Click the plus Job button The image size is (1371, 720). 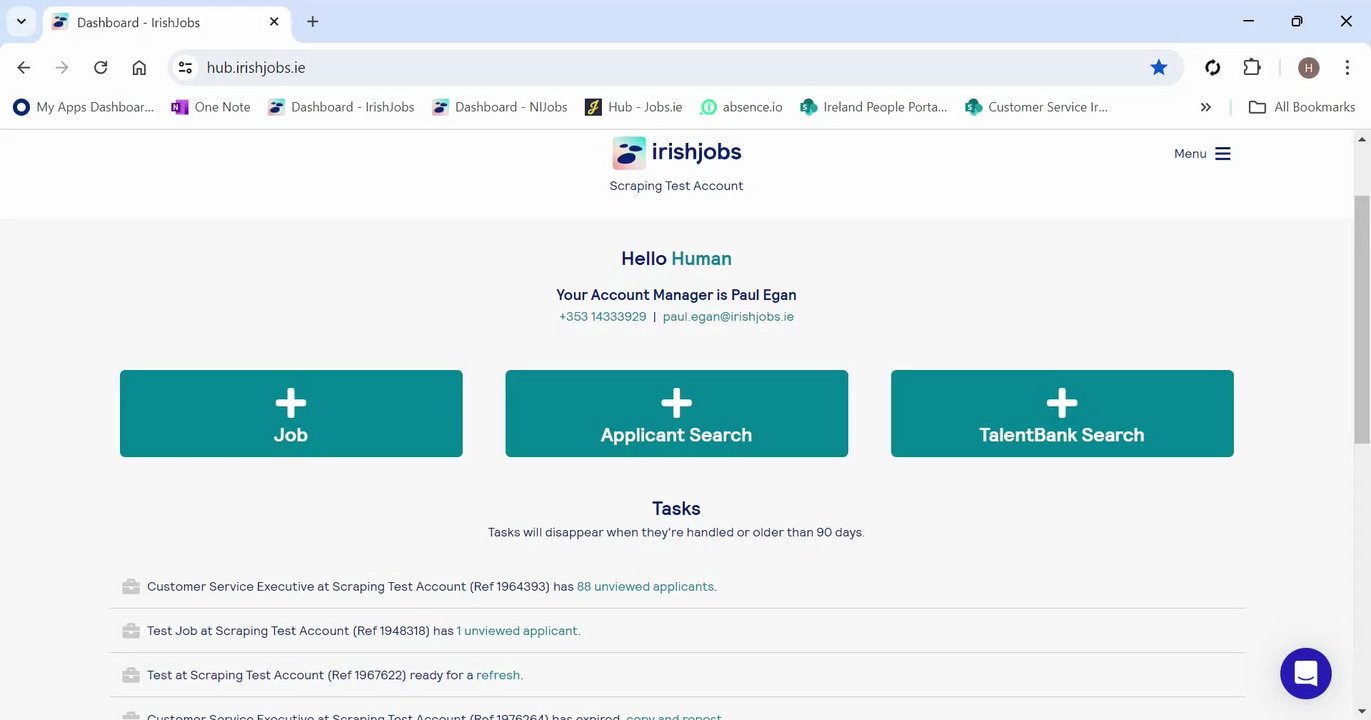[x=291, y=414]
